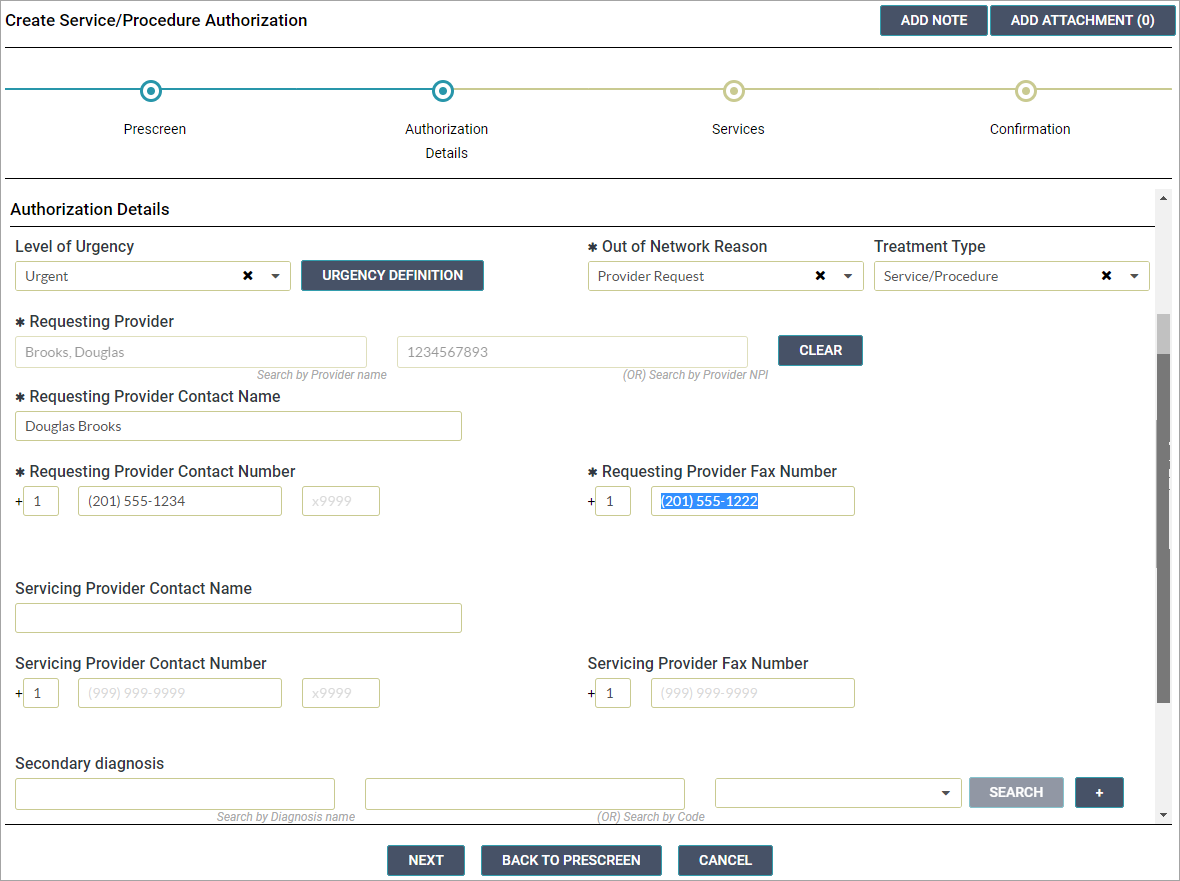
Task: Click the Authorization Details step circle
Action: coord(443,92)
